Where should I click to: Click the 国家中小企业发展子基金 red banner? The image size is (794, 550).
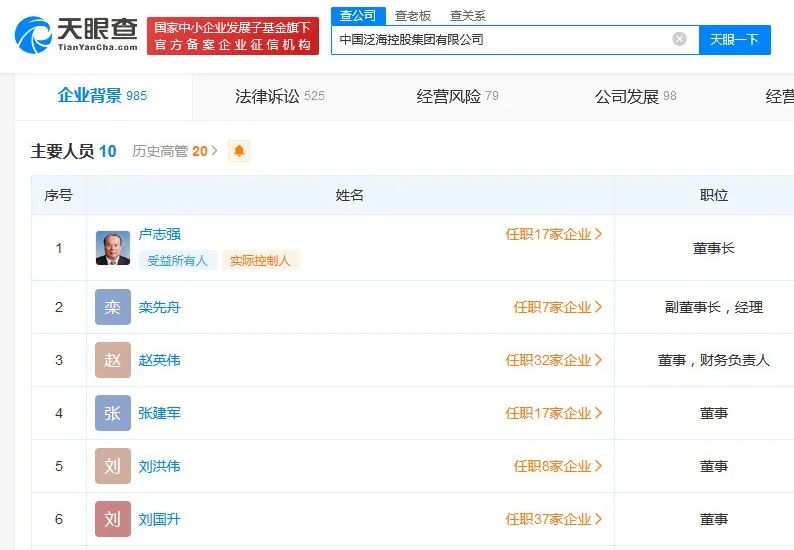(x=233, y=36)
